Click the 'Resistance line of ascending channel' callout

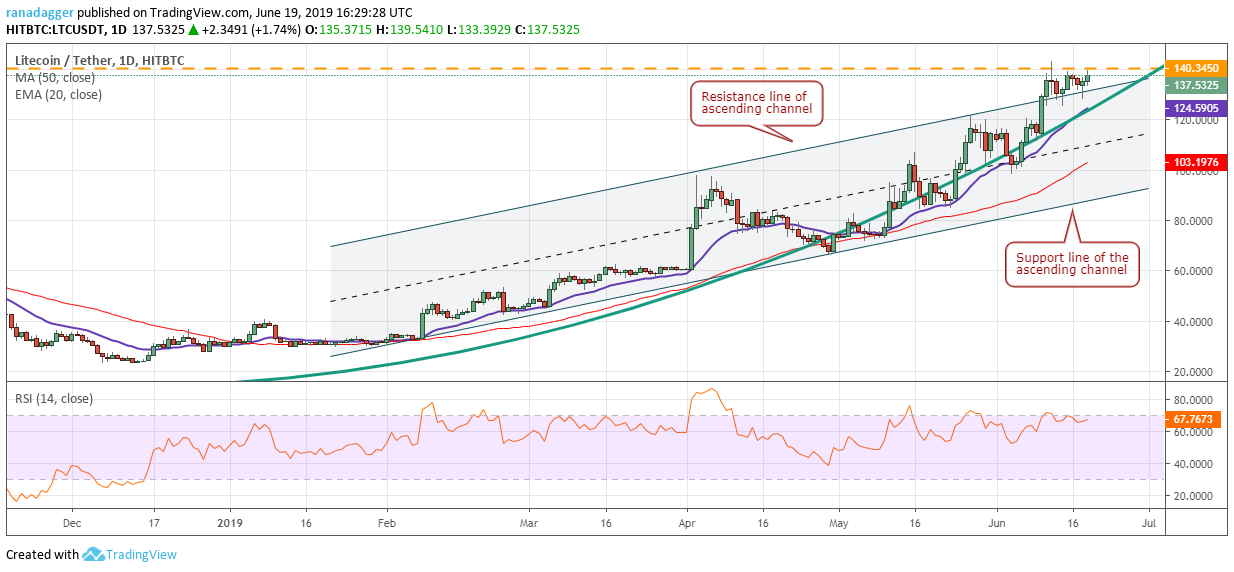tap(757, 104)
